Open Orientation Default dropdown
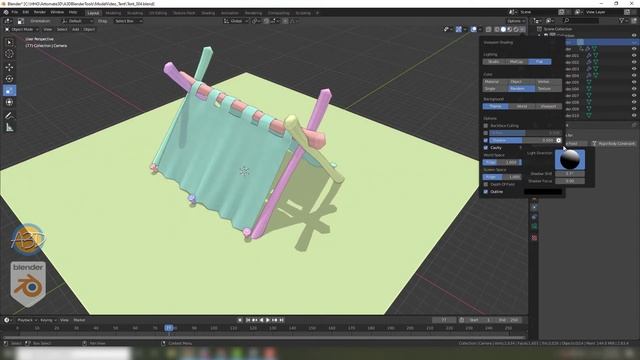This screenshot has height=360, width=640. pos(77,21)
